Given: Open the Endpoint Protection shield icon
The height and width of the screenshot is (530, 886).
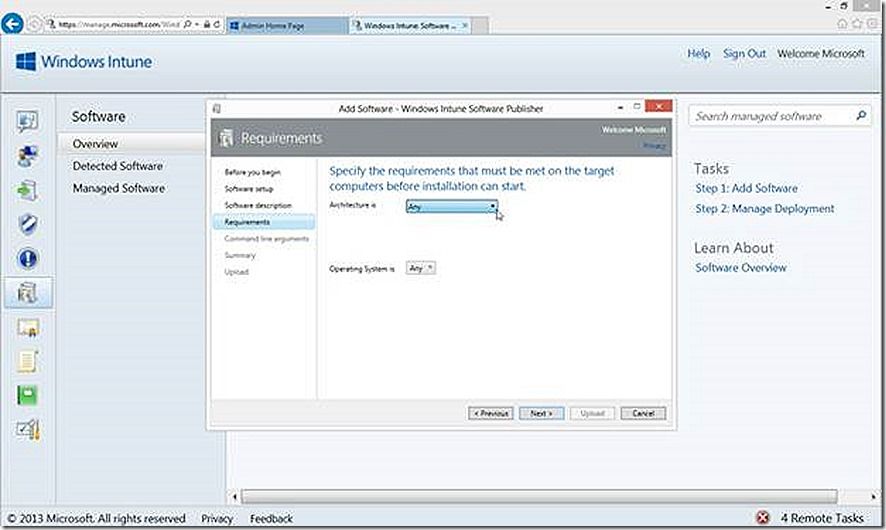Looking at the screenshot, I should tap(27, 224).
